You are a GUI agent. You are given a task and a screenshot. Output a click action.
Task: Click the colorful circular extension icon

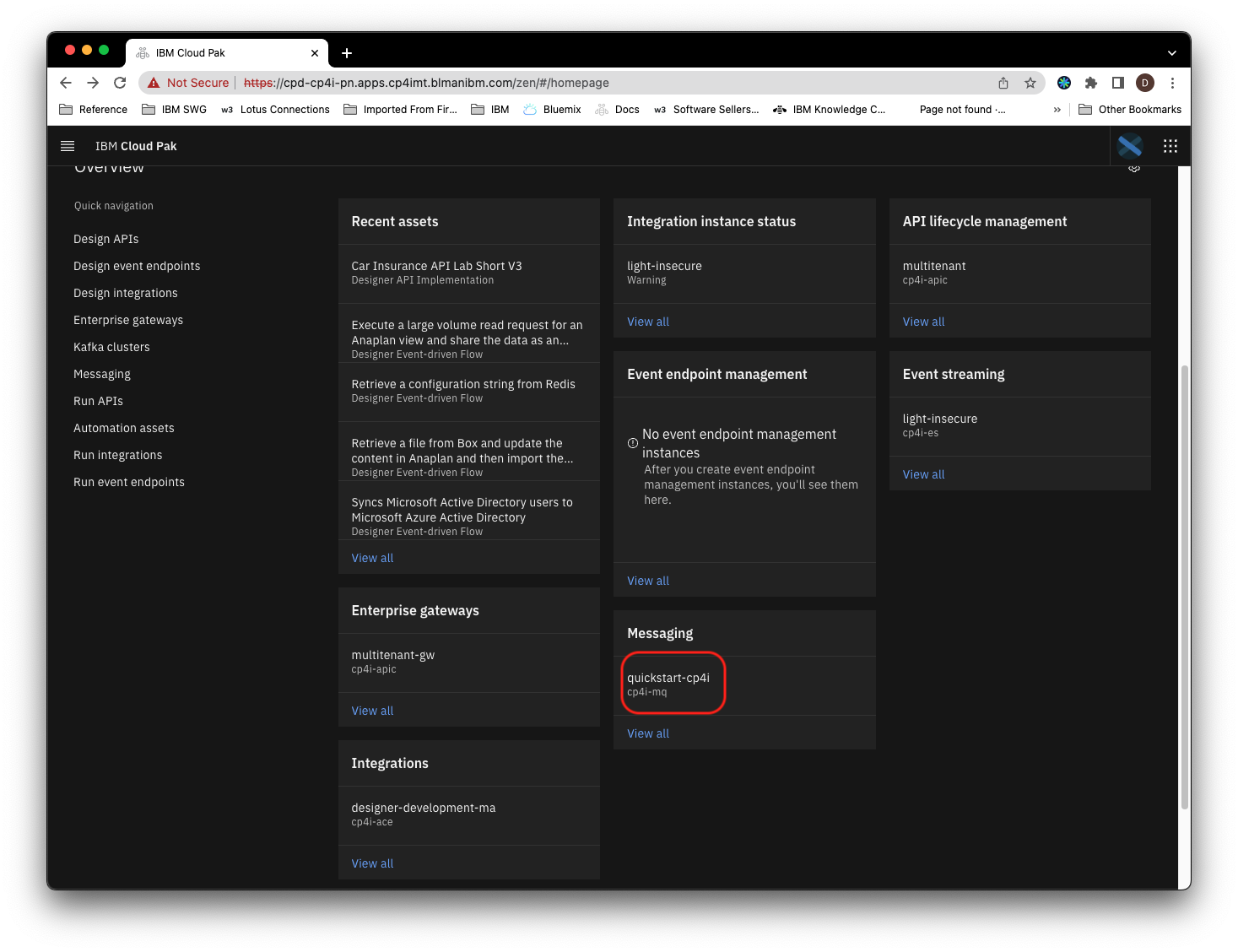[x=1063, y=83]
